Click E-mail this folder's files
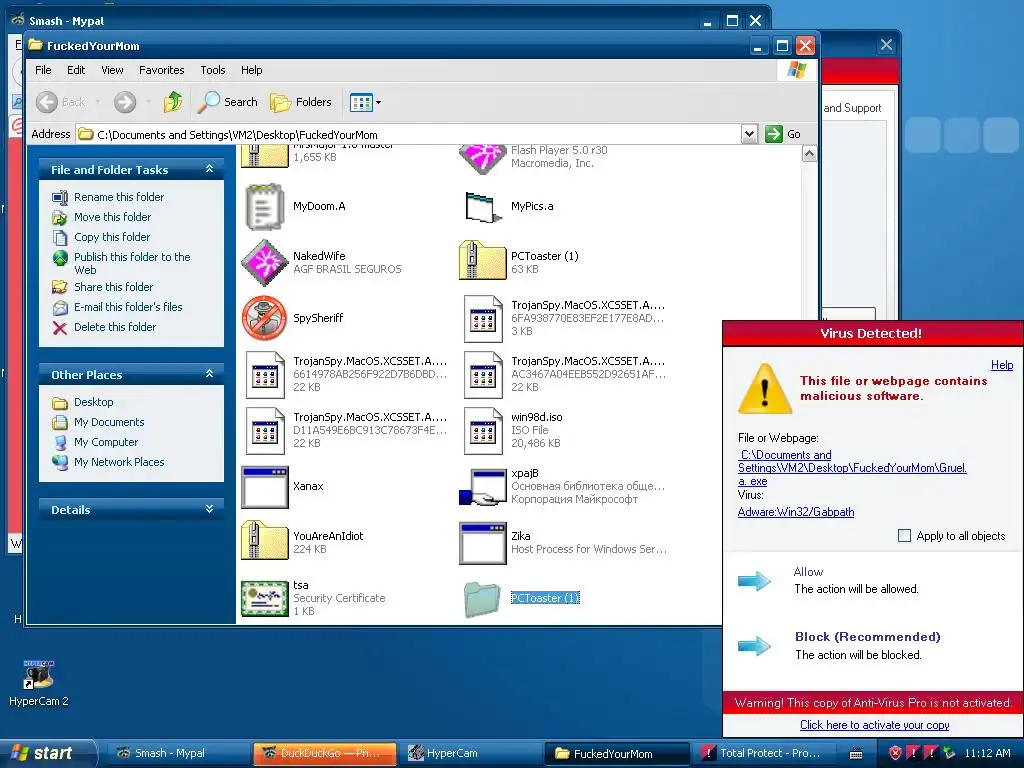This screenshot has width=1024, height=768. [x=127, y=307]
